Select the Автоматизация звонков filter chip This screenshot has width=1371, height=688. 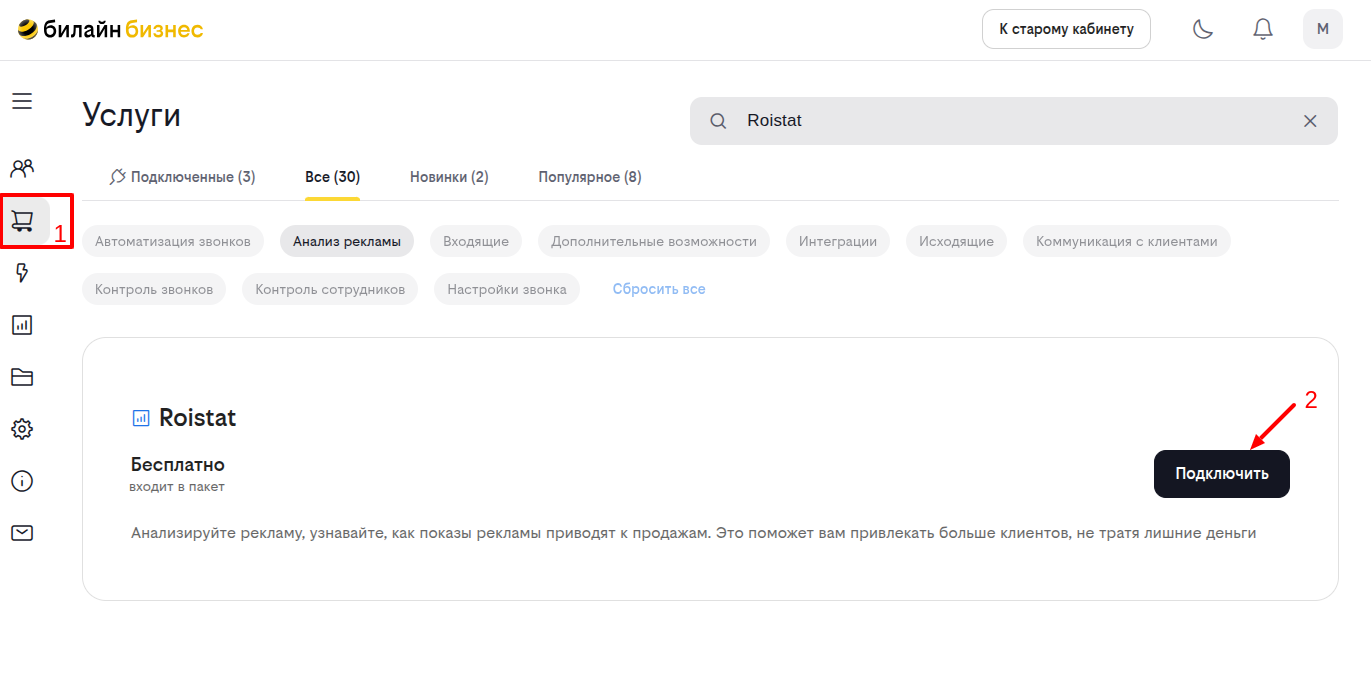point(173,241)
